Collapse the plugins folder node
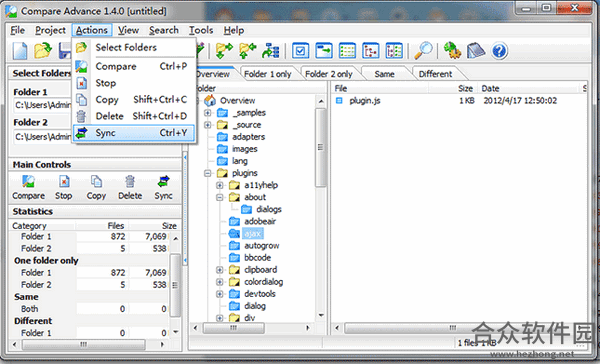This screenshot has width=600, height=364. 207,173
